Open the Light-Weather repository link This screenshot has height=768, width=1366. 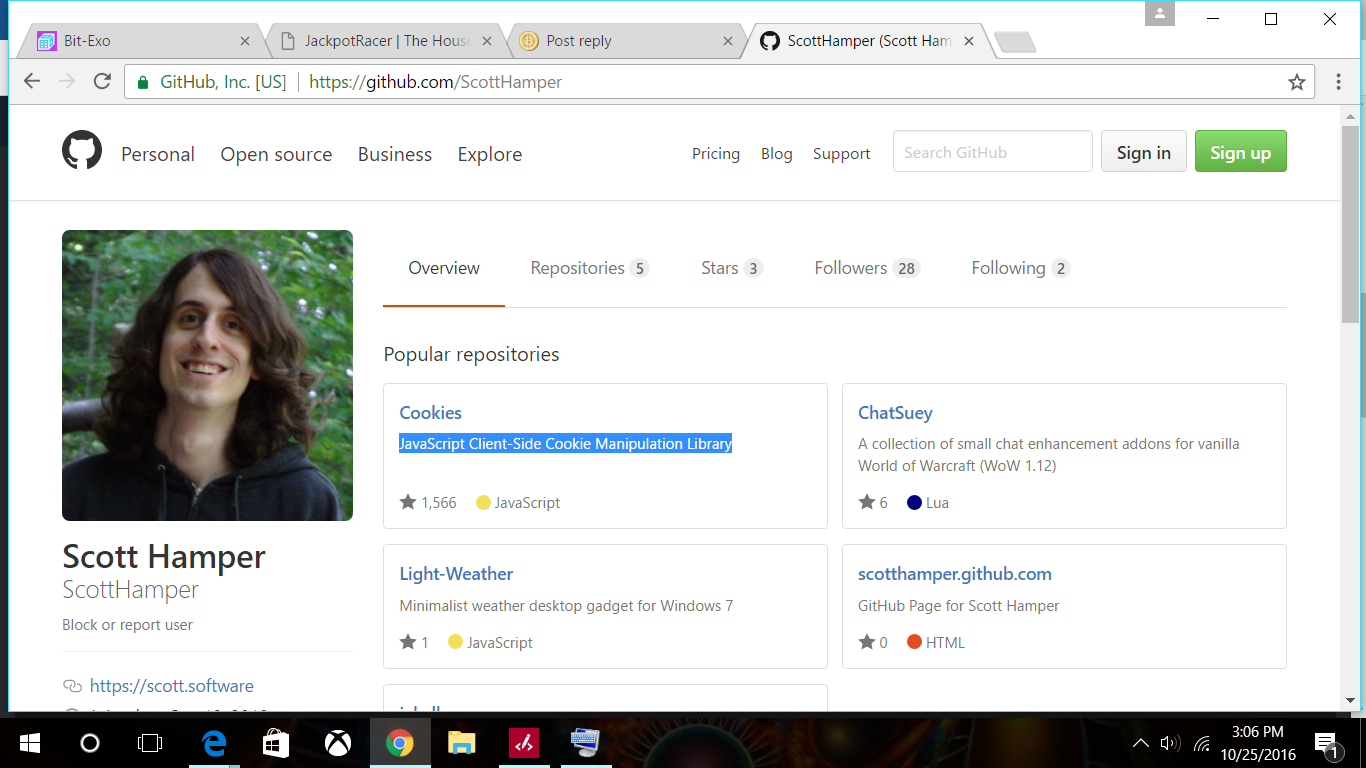[x=456, y=574]
